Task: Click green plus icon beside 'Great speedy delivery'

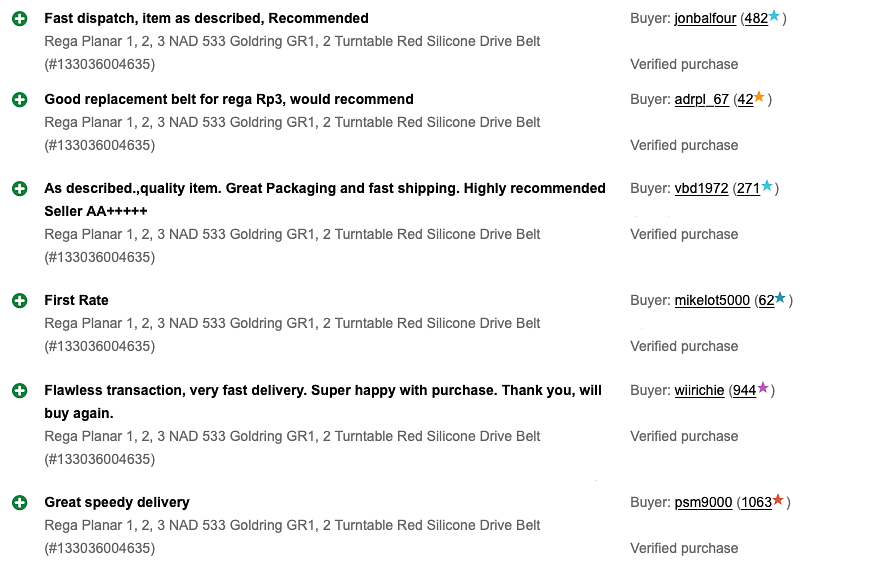Action: coord(19,503)
